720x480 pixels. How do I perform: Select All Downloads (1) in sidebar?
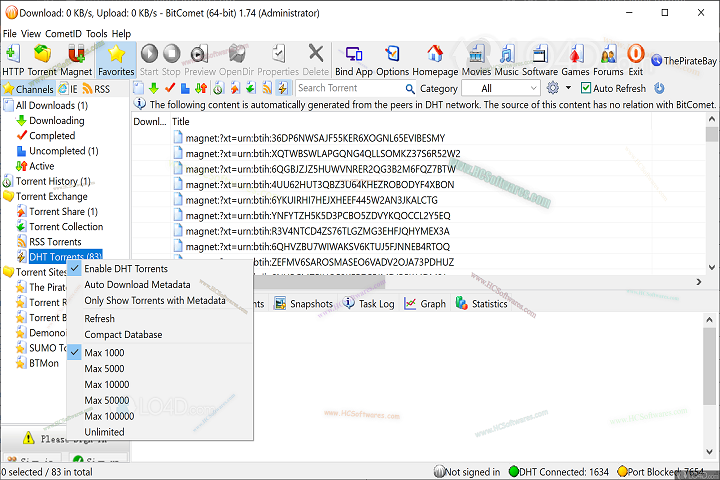click(x=45, y=106)
